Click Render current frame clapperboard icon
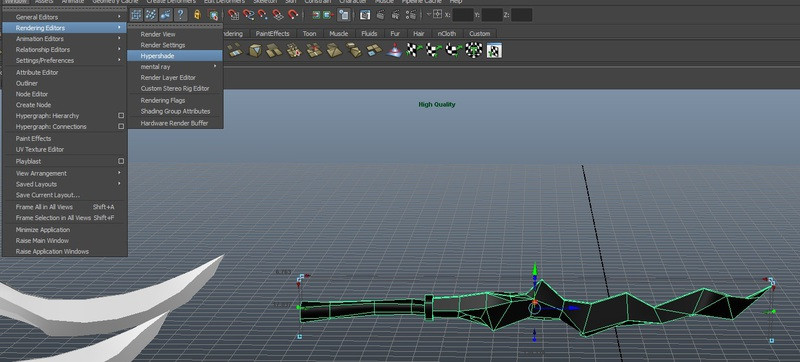The width and height of the screenshot is (800, 362). (x=380, y=15)
